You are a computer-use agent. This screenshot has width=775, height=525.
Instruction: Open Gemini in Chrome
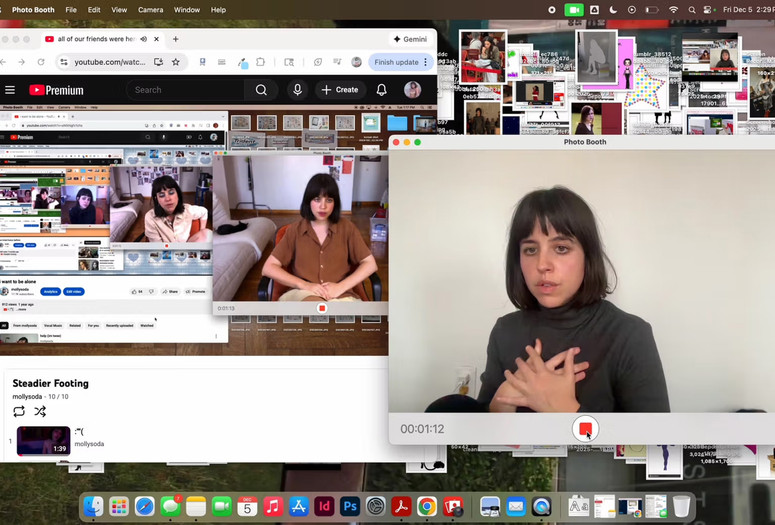coord(410,39)
